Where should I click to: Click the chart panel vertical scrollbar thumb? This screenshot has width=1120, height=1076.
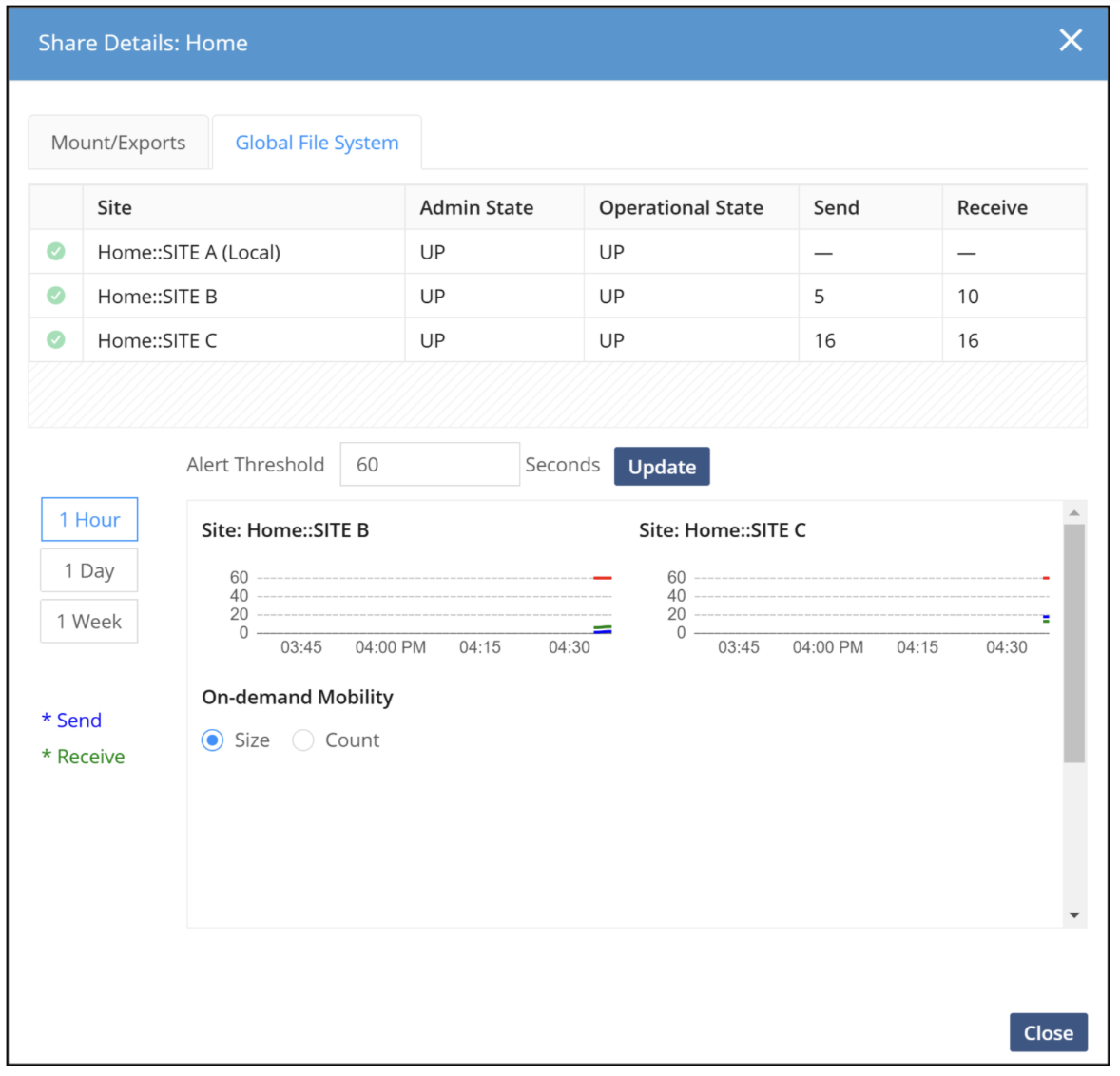pos(1074,644)
